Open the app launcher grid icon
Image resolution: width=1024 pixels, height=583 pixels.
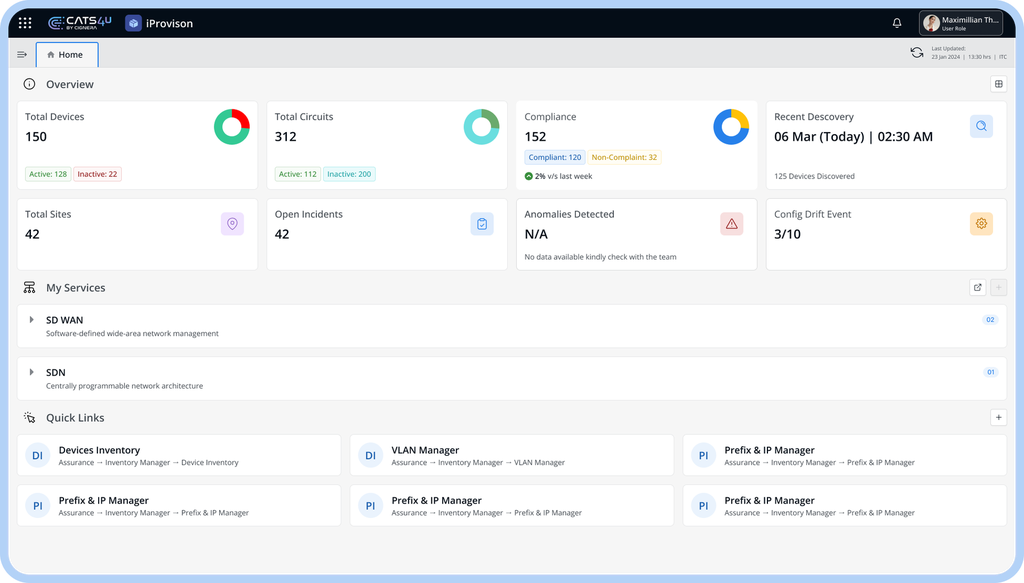[25, 24]
